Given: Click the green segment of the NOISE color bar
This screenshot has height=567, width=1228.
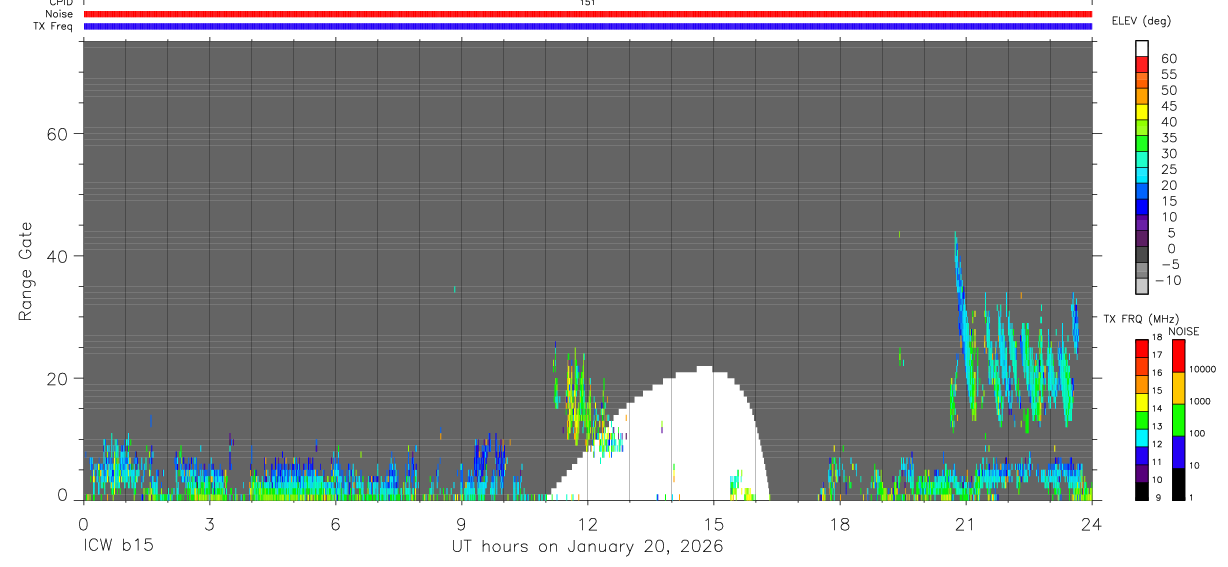Looking at the screenshot, I should coord(1178,419).
